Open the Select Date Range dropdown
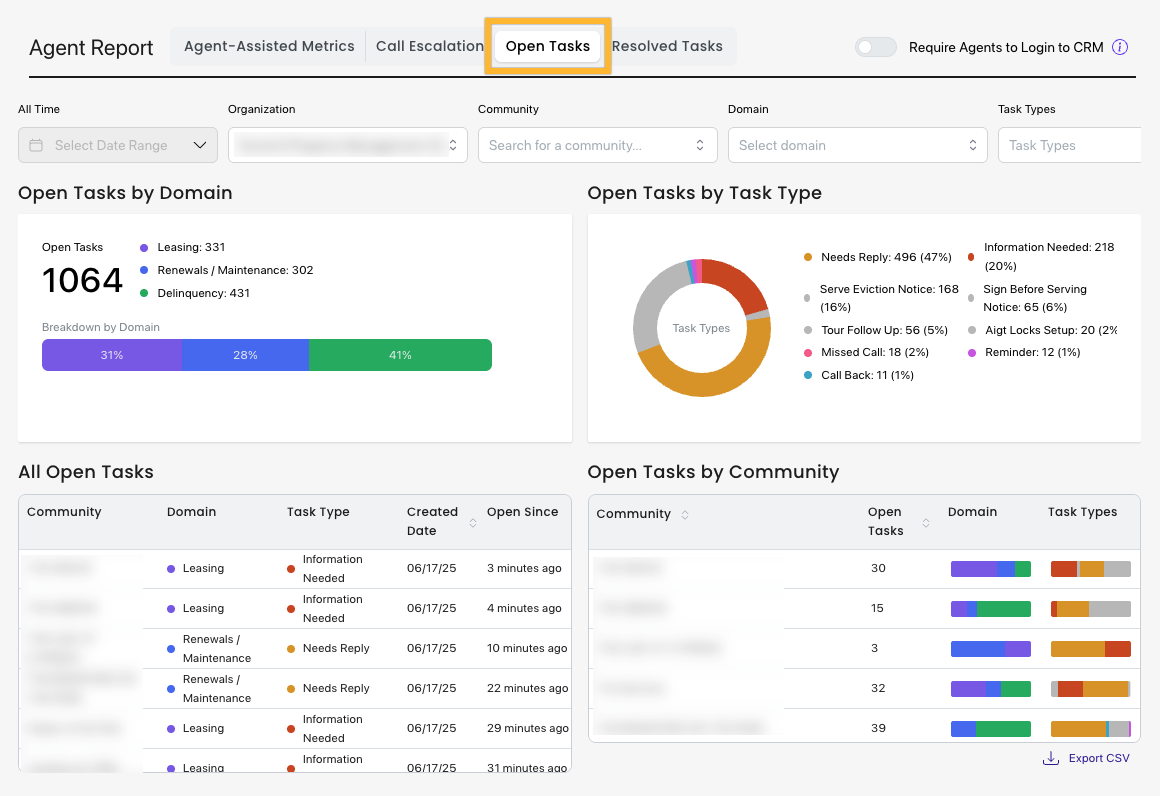The width and height of the screenshot is (1160, 796). [x=118, y=145]
